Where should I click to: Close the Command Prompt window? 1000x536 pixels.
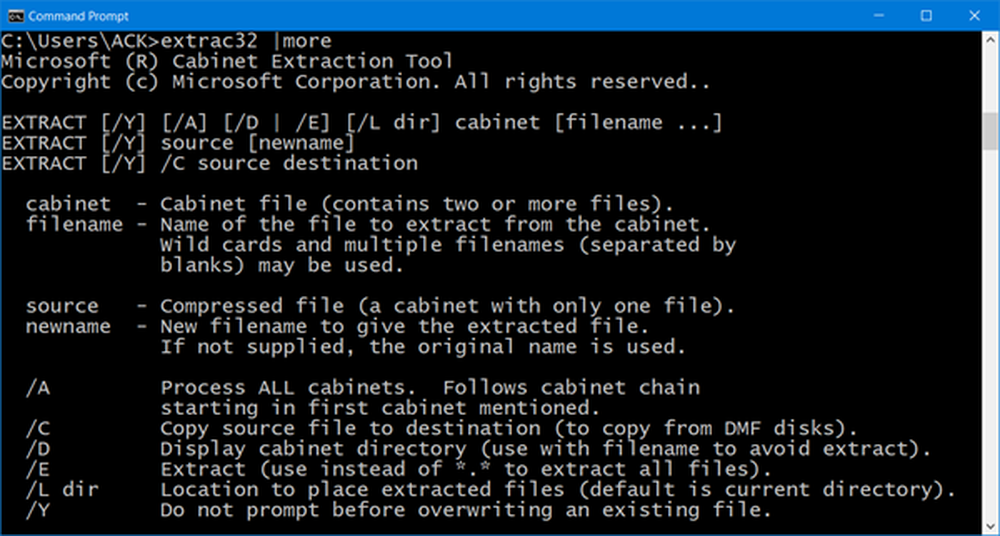coord(972,16)
